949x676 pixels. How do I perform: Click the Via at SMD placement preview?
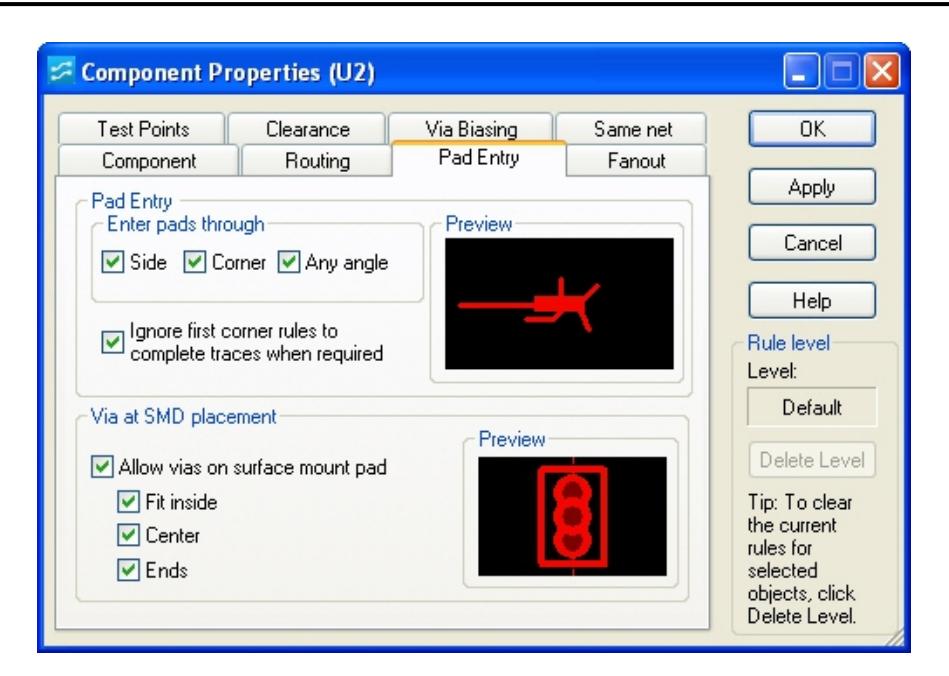click(571, 514)
